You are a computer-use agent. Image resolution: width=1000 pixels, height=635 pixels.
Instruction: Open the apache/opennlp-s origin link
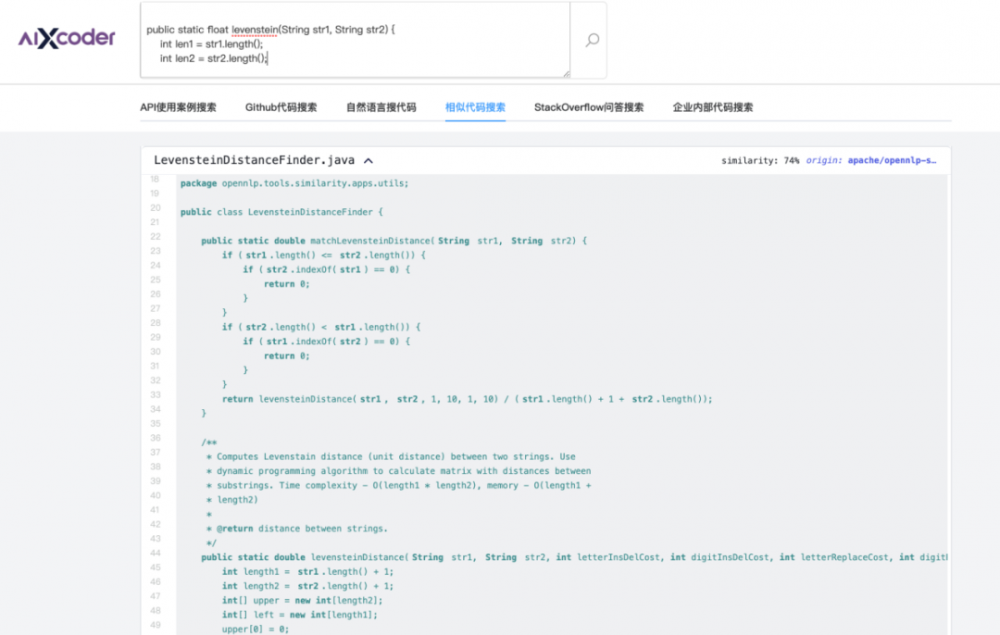[893, 160]
